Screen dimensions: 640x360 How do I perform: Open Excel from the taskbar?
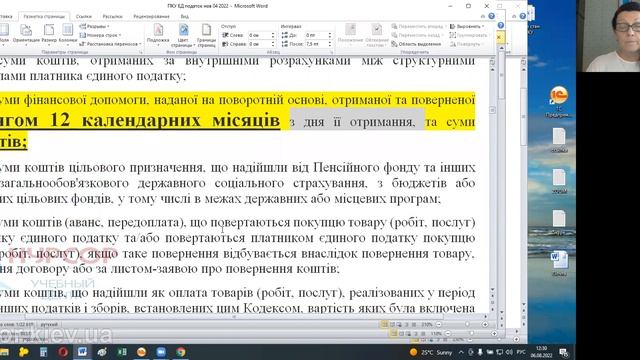122,352
